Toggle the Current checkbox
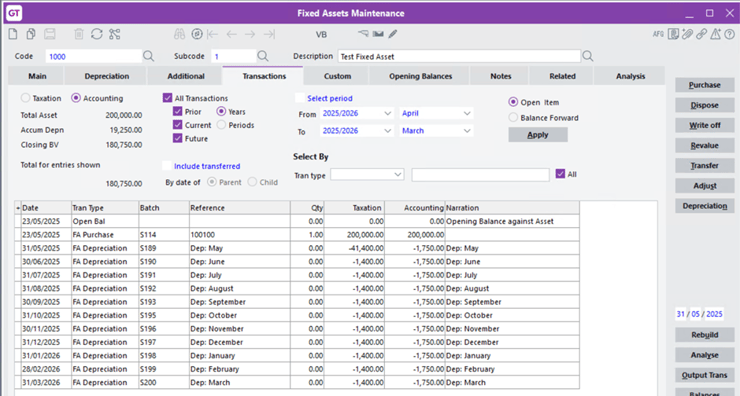Image resolution: width=740 pixels, height=396 pixels. 177,125
